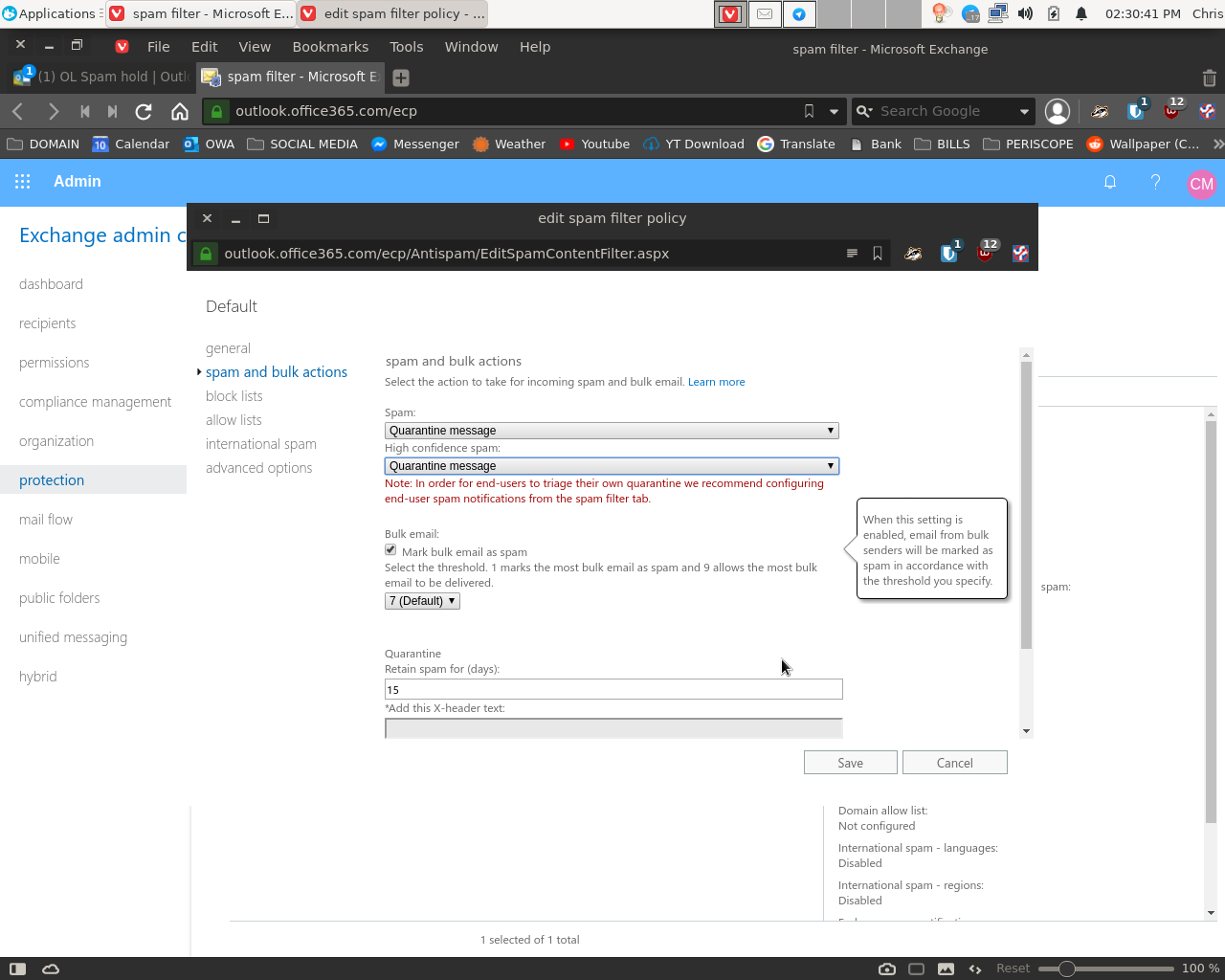Open the Translate bookmark
The height and width of the screenshot is (980, 1225).
(x=796, y=145)
